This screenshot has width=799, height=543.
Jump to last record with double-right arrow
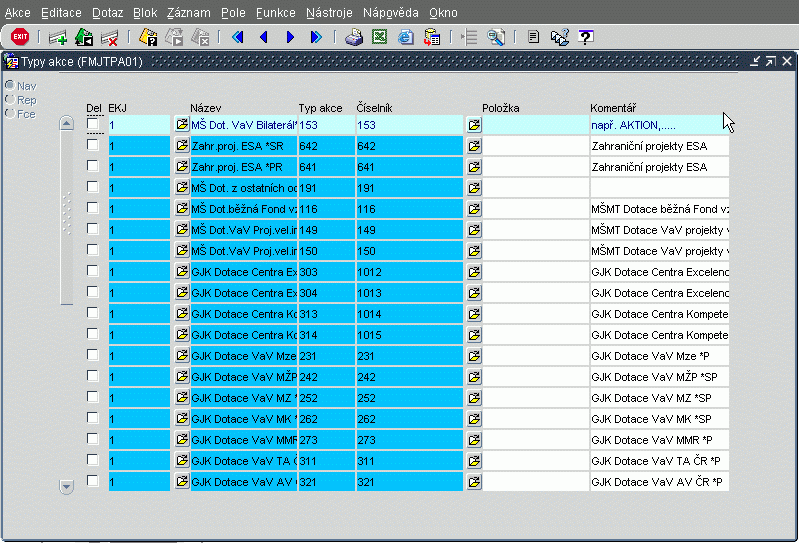(316, 37)
